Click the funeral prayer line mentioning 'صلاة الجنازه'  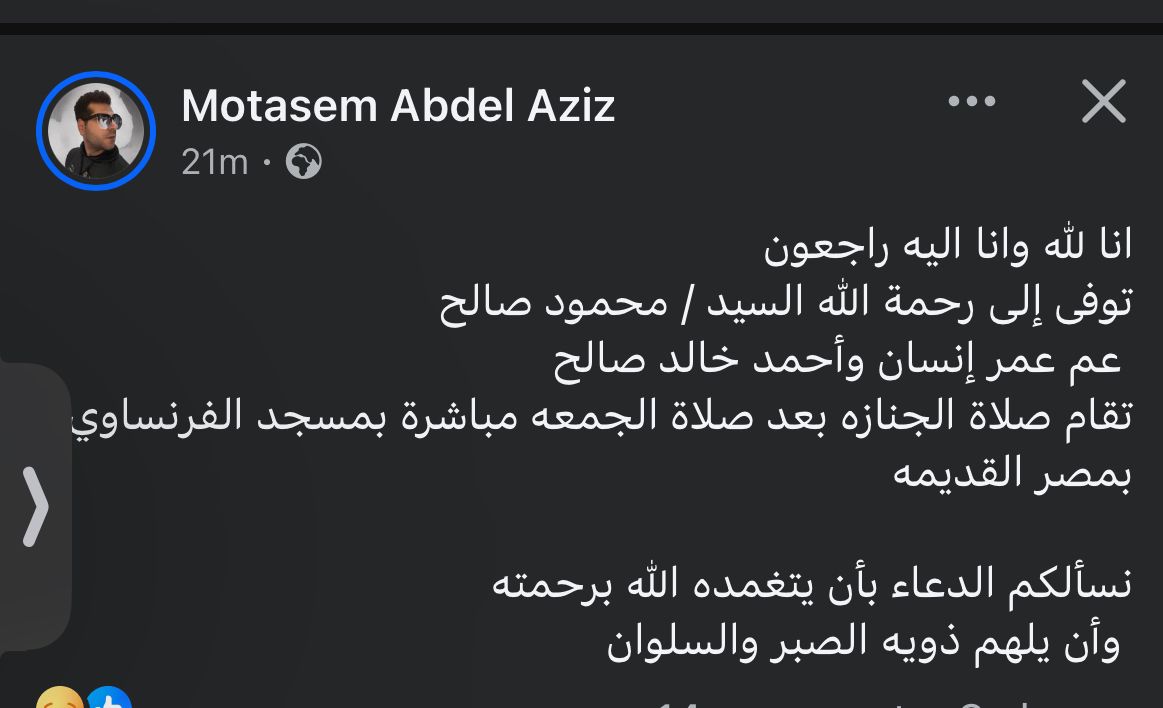(x=600, y=417)
